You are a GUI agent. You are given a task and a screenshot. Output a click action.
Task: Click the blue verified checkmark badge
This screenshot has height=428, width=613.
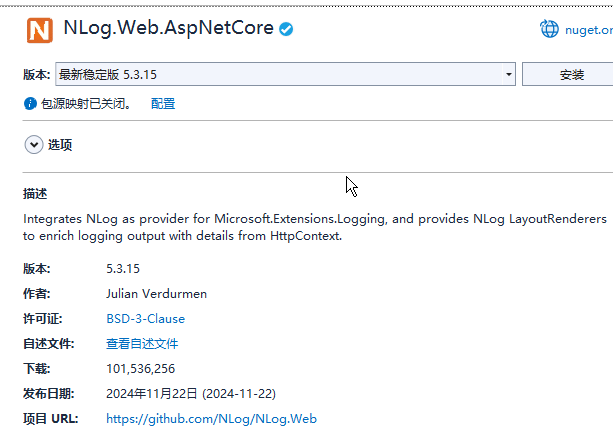point(286,29)
